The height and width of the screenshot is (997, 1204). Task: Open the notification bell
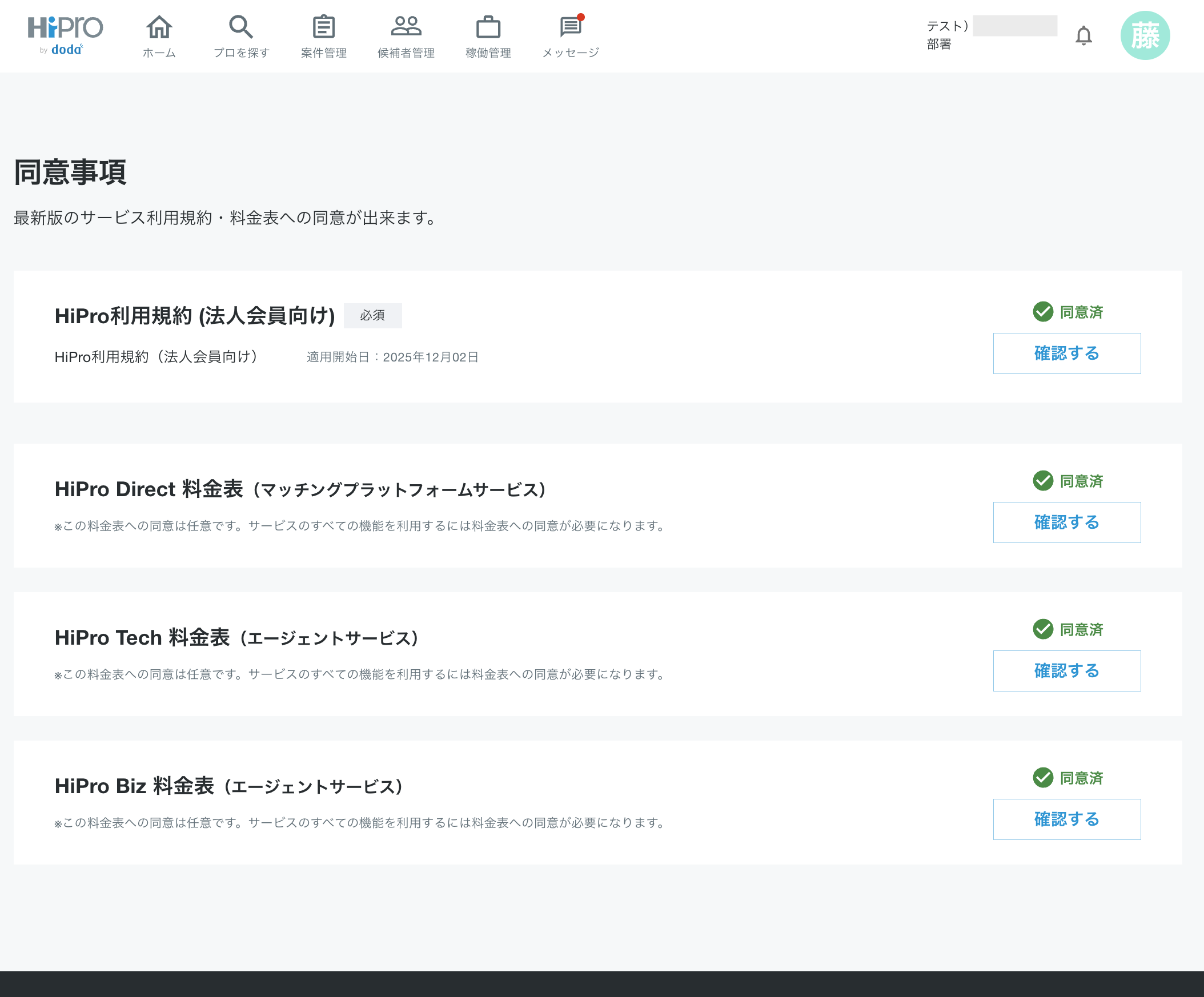1083,35
